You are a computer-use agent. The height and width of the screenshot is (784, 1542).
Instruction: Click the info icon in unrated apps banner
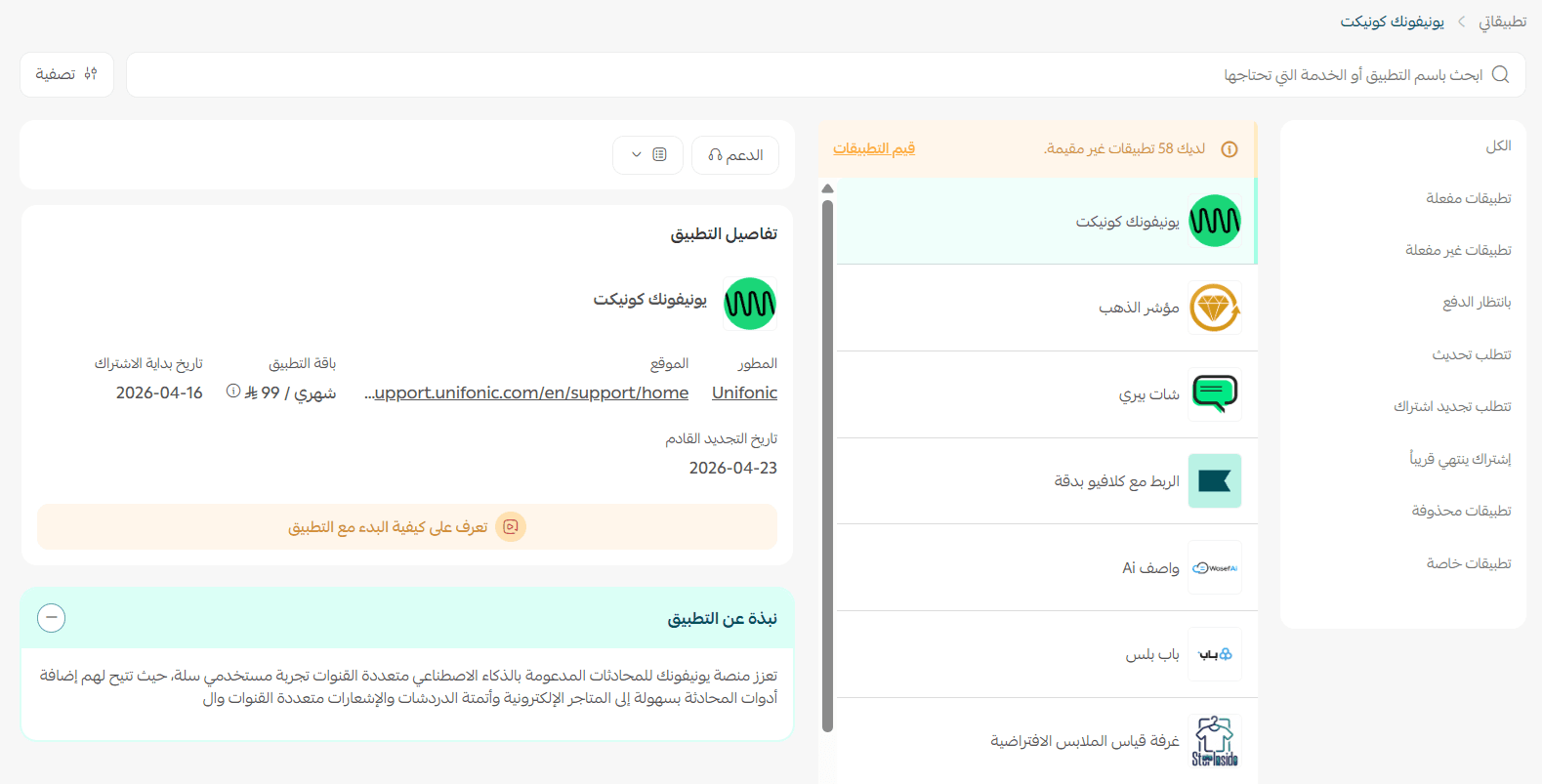click(1229, 149)
